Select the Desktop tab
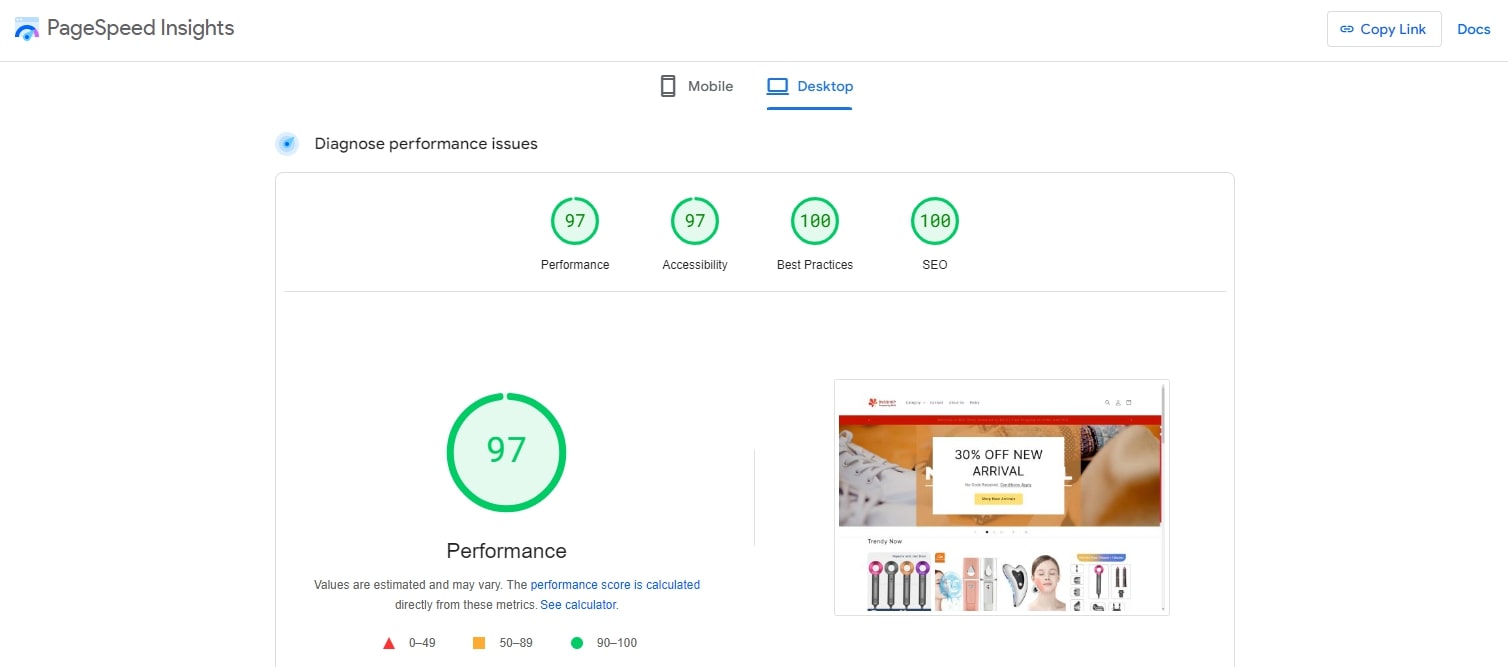This screenshot has height=667, width=1508. tap(810, 86)
